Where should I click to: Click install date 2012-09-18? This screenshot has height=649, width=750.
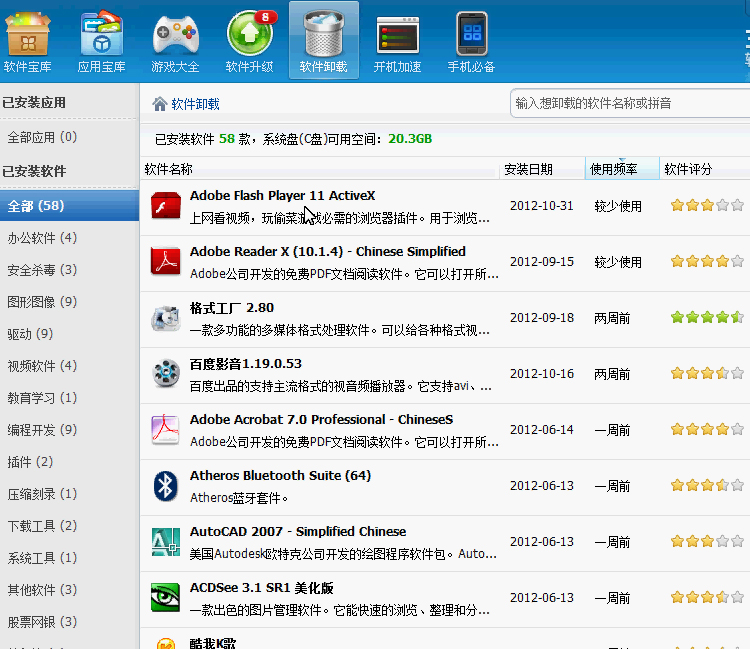pos(541,318)
